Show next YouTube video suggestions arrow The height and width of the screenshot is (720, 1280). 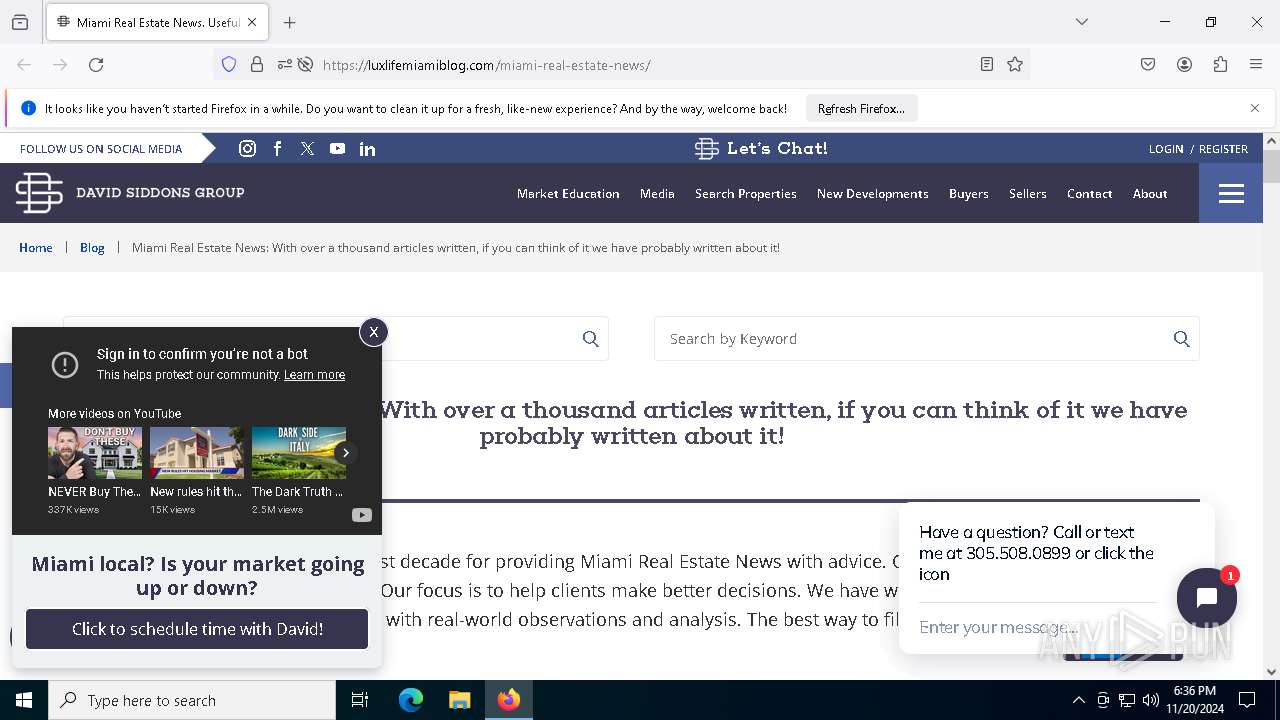(345, 453)
